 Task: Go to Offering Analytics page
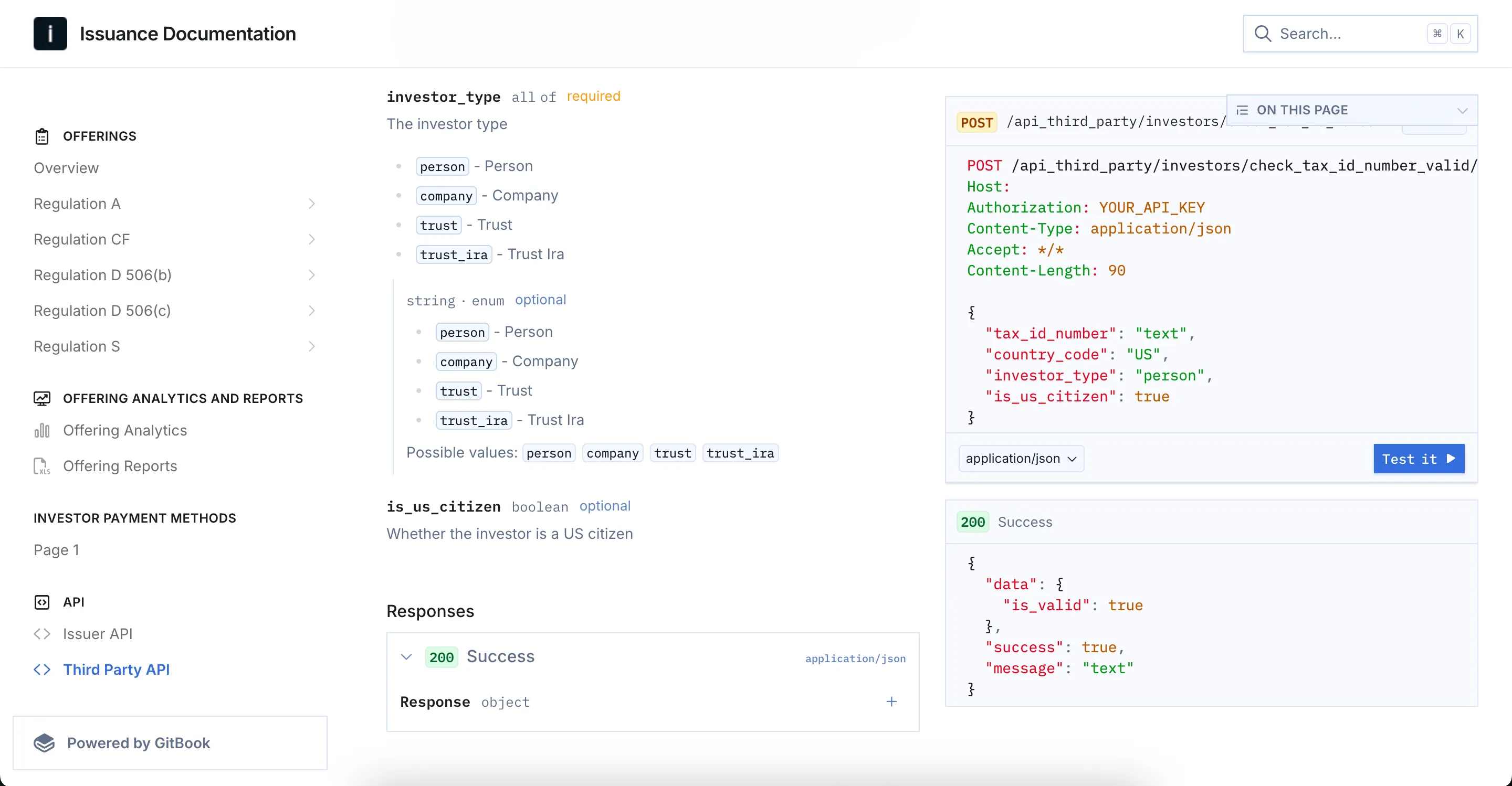125,431
